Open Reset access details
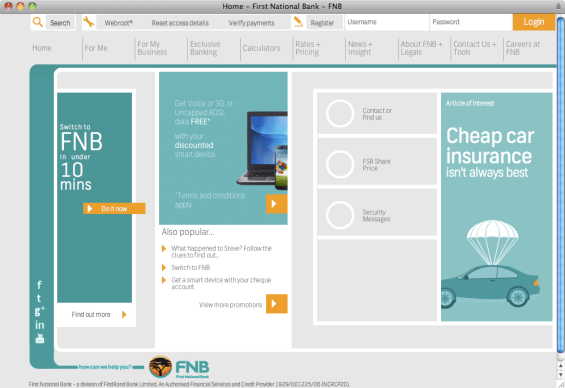Image resolution: width=565 pixels, height=388 pixels. [x=180, y=23]
